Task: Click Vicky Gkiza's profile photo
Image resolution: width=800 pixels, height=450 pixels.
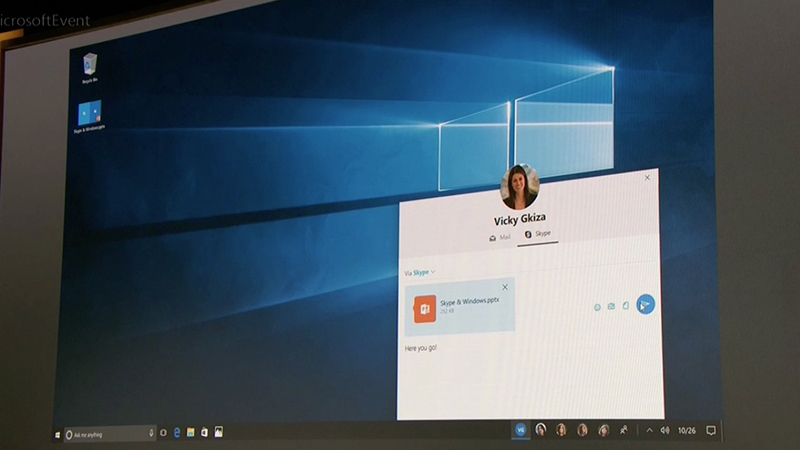Action: pos(519,187)
